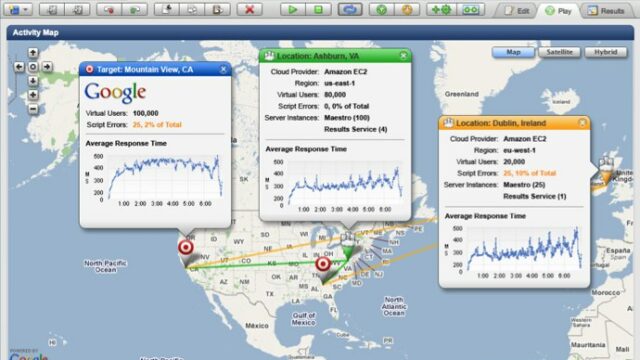Close the Location: Dublin, Ireland popup
This screenshot has height=360, width=640.
tap(582, 123)
